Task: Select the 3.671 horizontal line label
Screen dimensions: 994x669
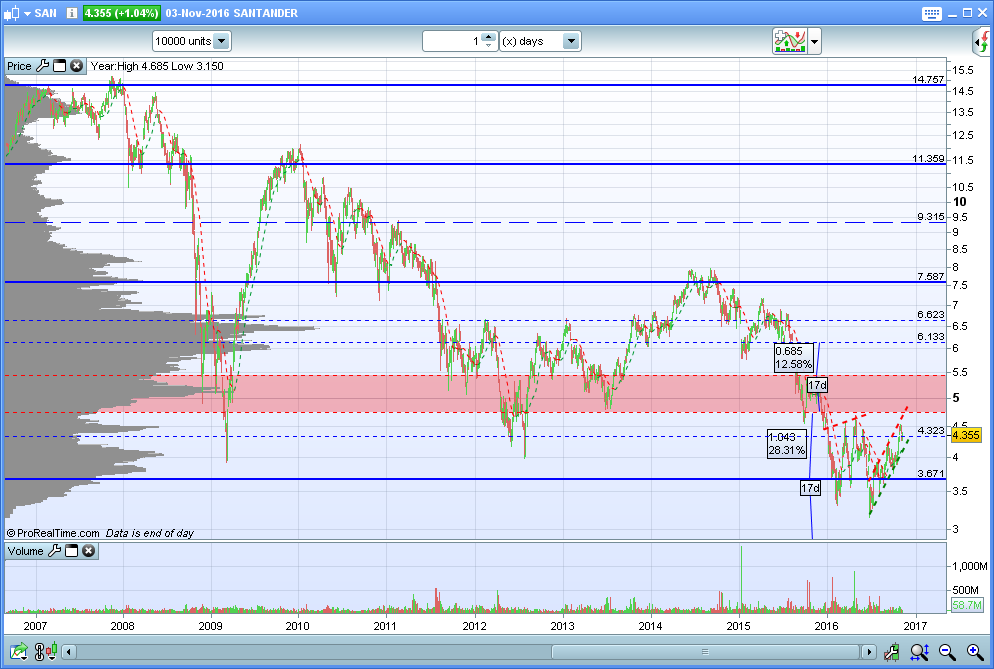Action: (x=931, y=474)
